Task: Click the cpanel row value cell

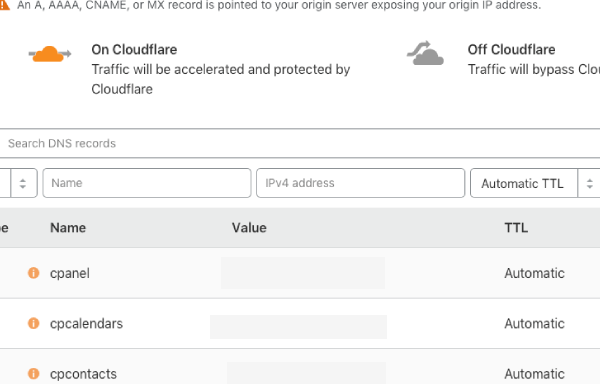Action: [x=303, y=273]
